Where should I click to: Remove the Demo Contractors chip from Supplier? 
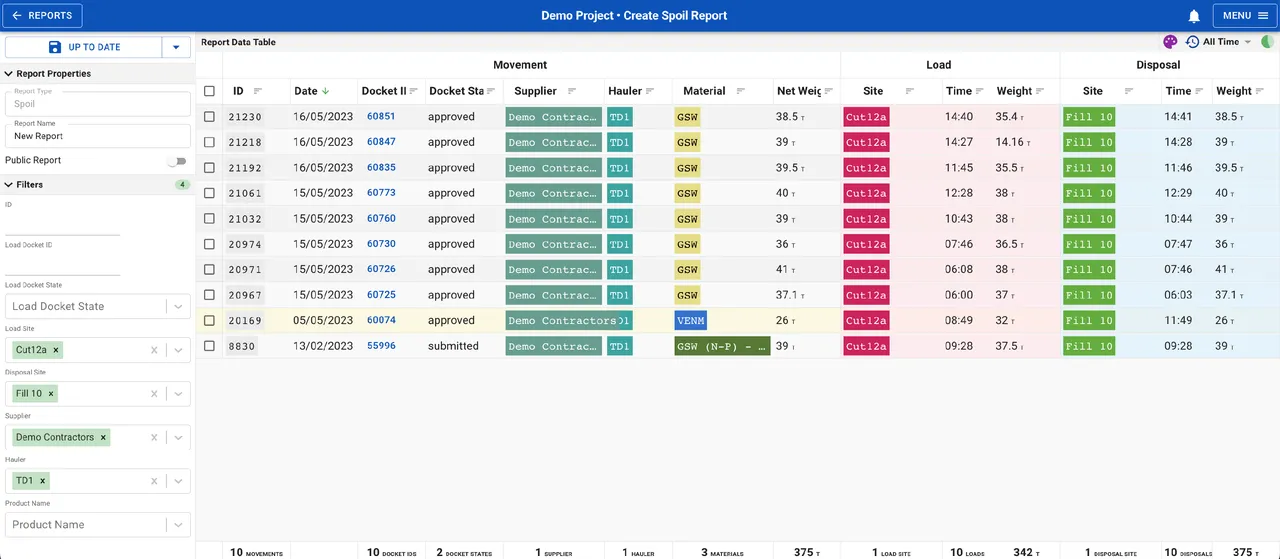[x=103, y=437]
